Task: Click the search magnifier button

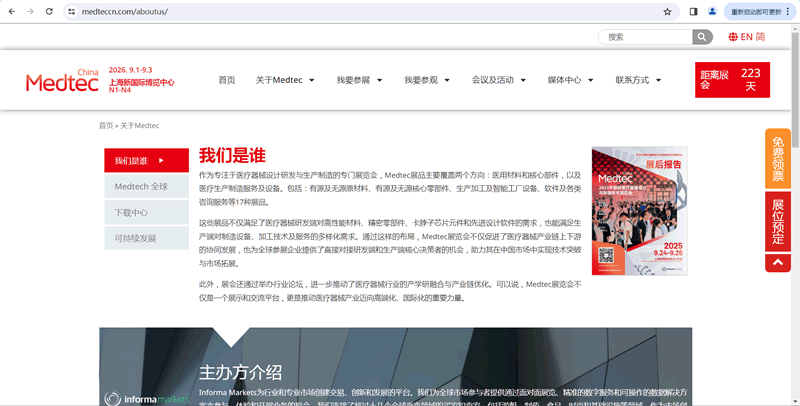Action: 702,37
